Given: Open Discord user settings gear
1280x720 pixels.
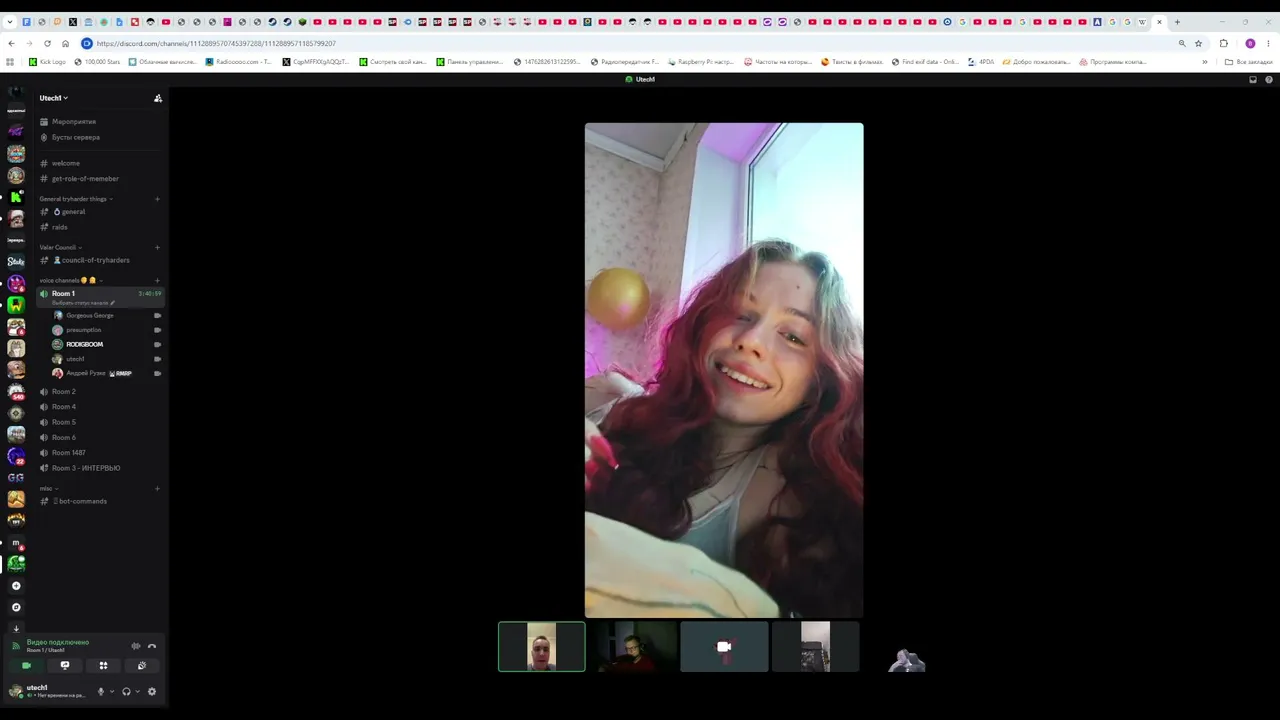Looking at the screenshot, I should (152, 691).
